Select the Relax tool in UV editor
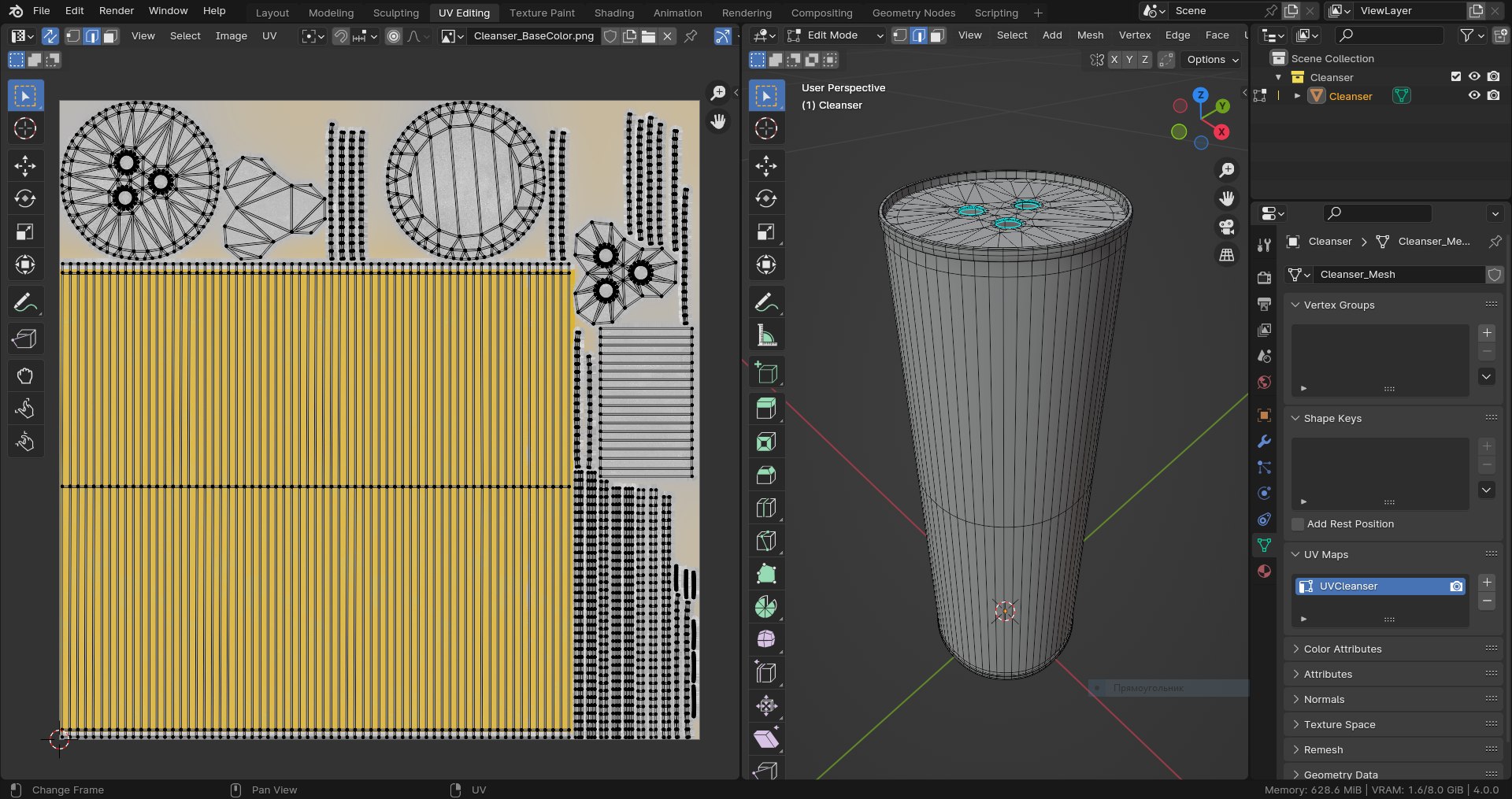 tap(25, 409)
